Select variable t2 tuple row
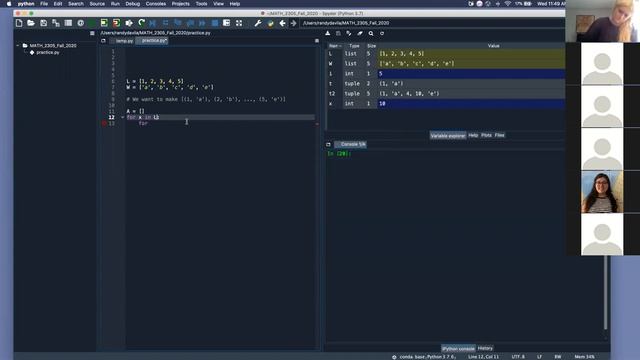Screen dimensions: 640x360 point(446,94)
